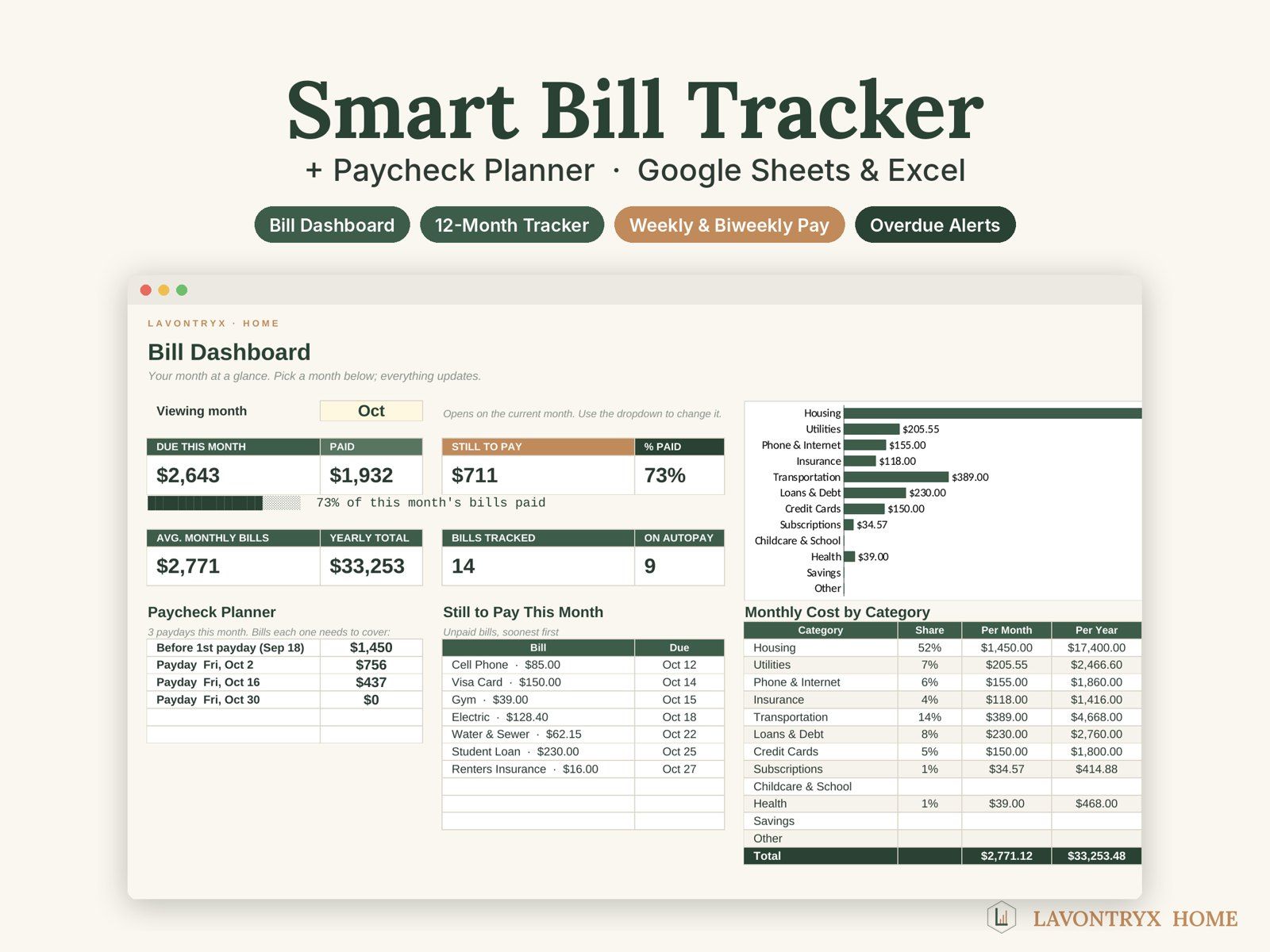Click the Per Month column header
Screen dimensions: 1270x952
1006,630
